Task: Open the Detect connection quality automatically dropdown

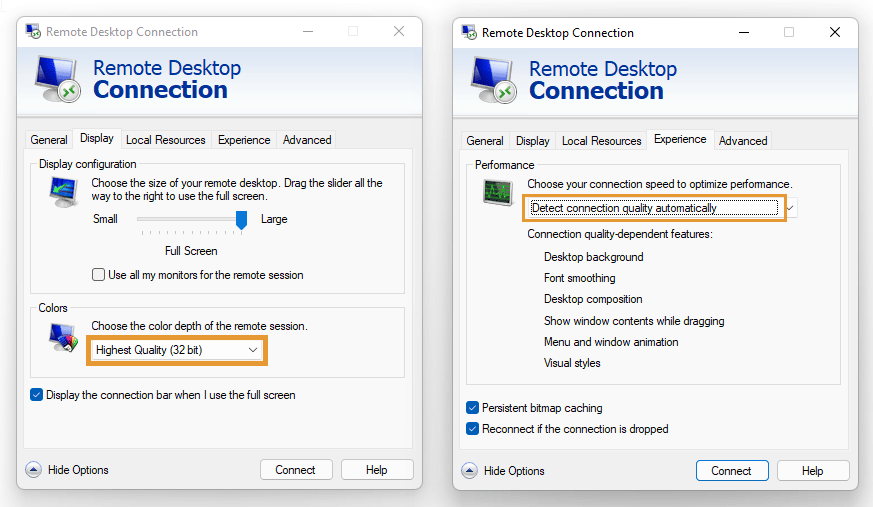Action: point(661,208)
